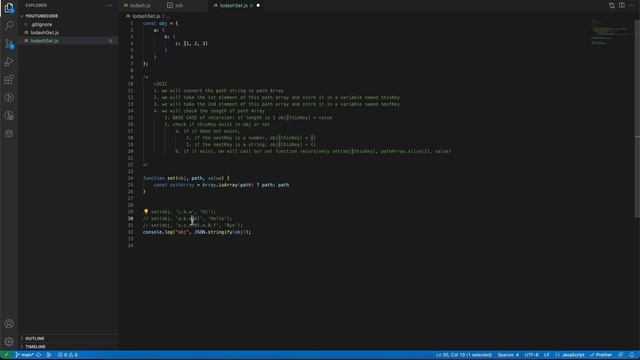Click the console.log line of code
This screenshot has width=640, height=360.
point(197,232)
